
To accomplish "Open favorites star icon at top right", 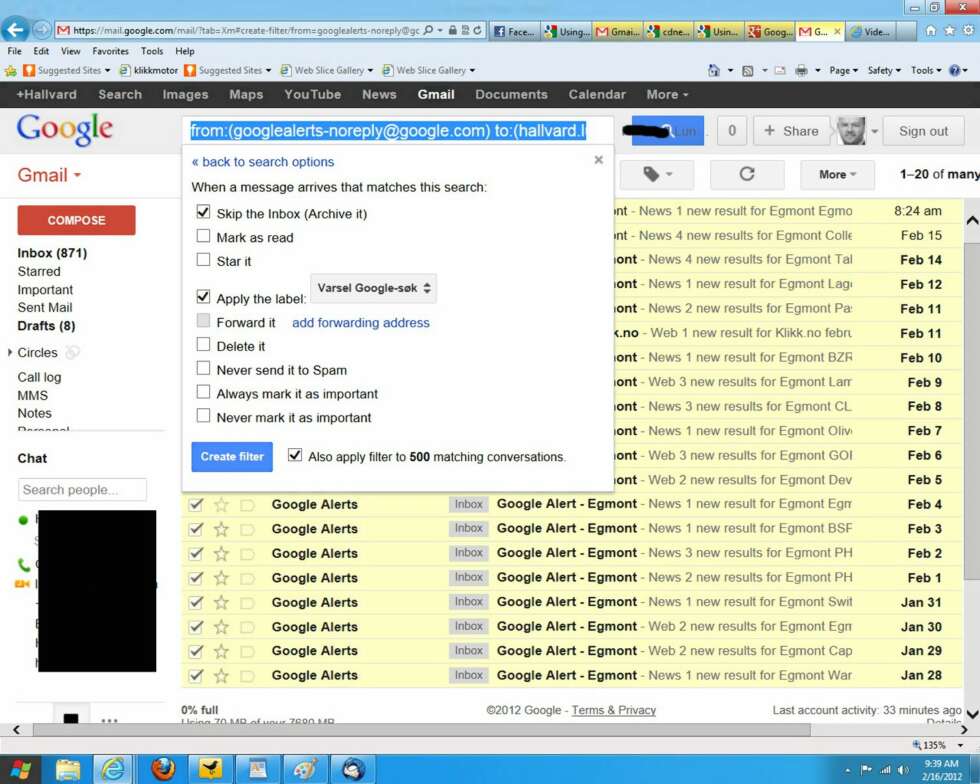I will pyautogui.click(x=950, y=30).
